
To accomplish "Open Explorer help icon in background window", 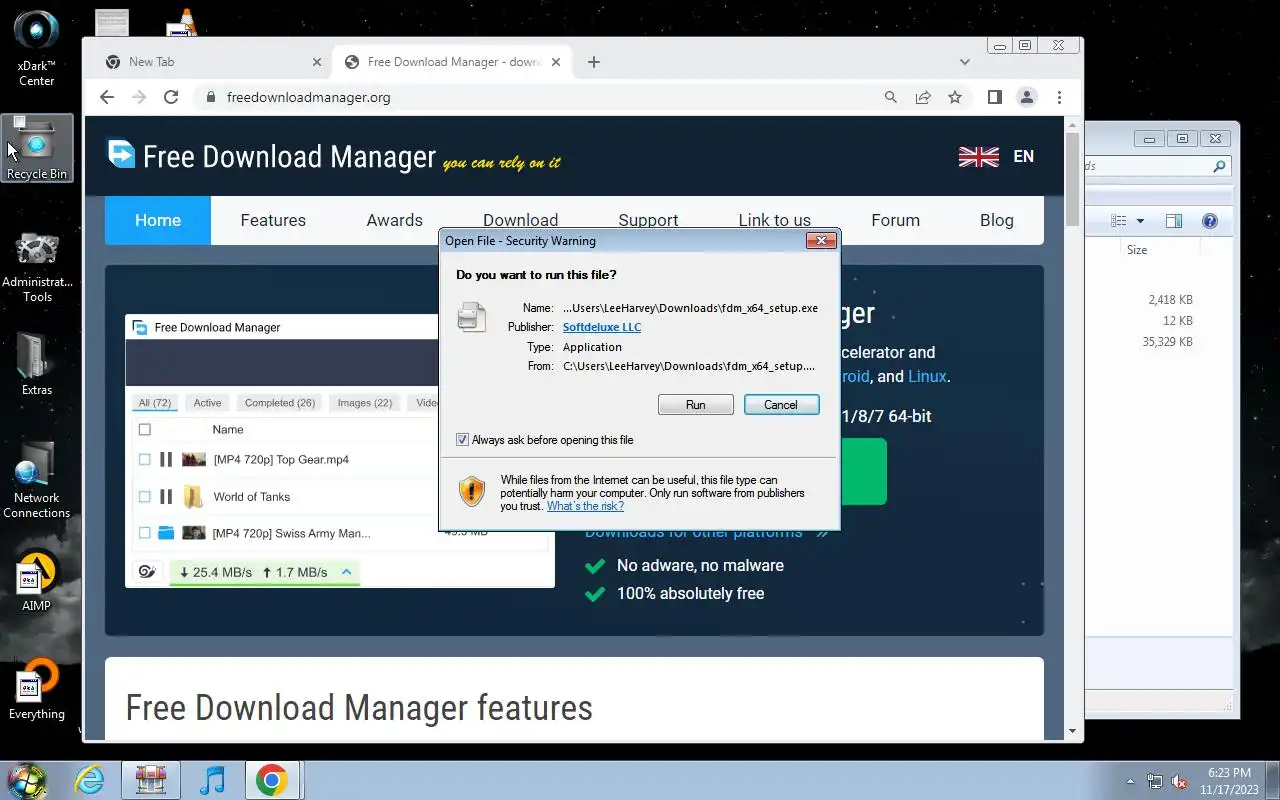I will (x=1209, y=221).
